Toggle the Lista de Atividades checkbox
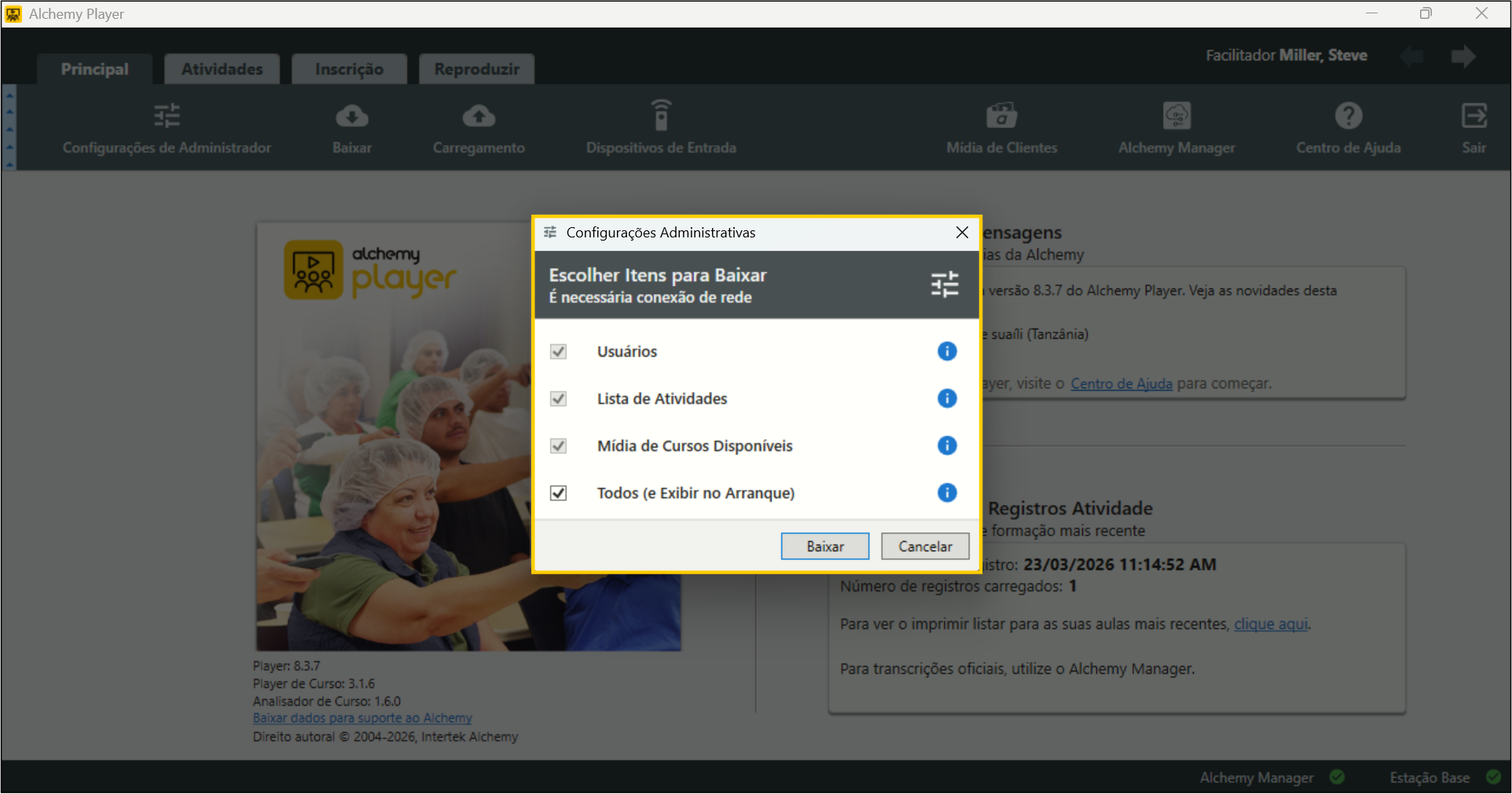The height and width of the screenshot is (794, 1512). [x=558, y=399]
